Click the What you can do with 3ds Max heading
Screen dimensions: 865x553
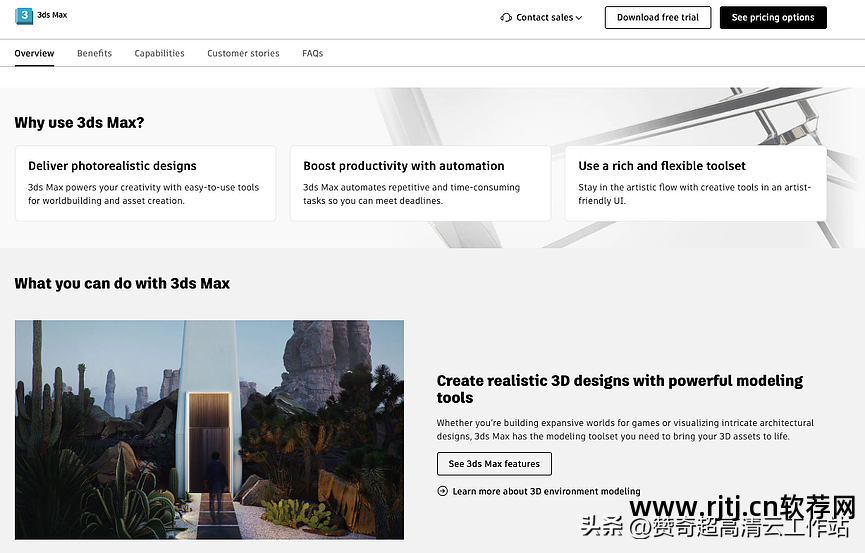122,284
